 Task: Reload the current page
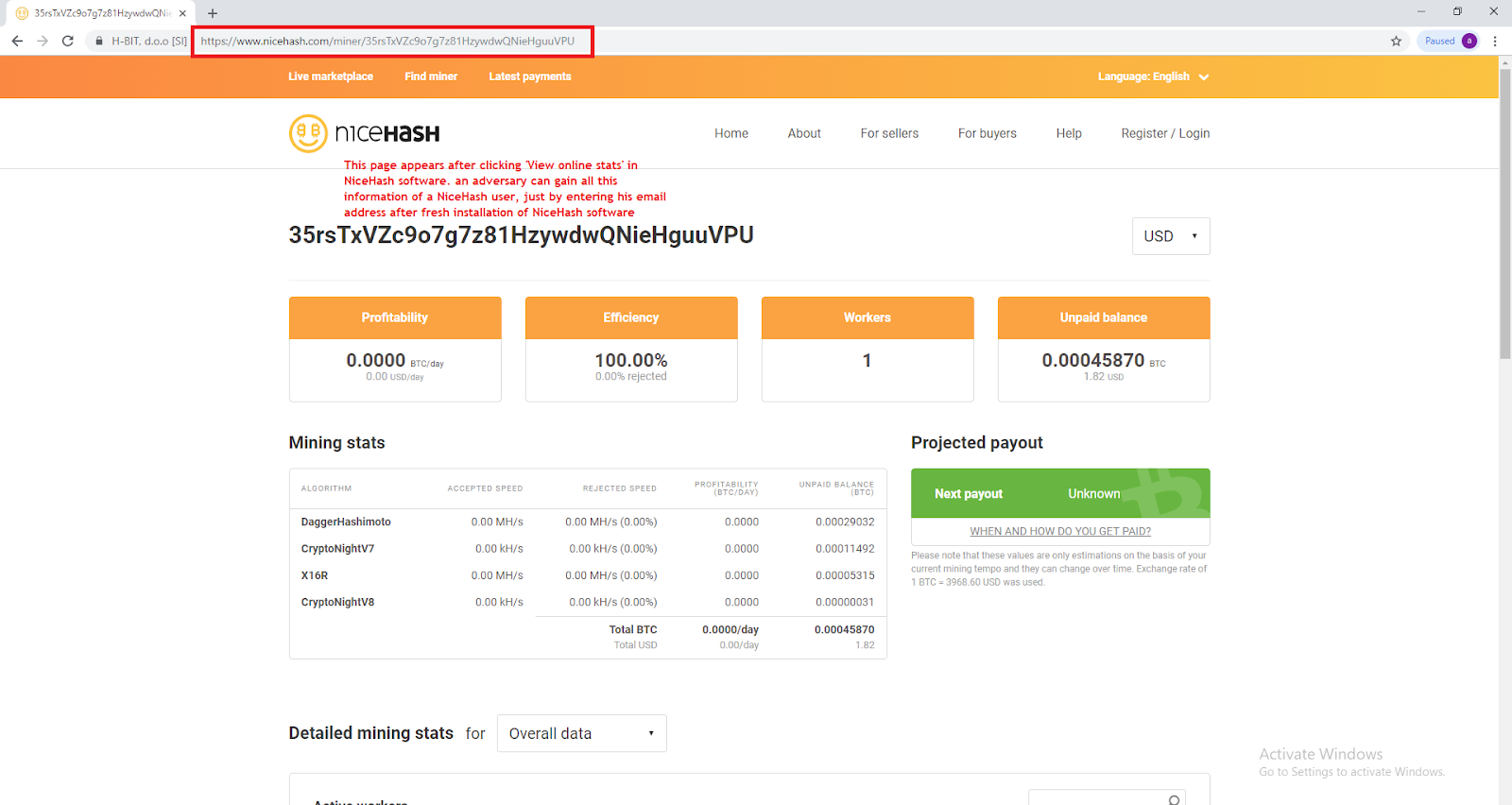click(x=68, y=41)
